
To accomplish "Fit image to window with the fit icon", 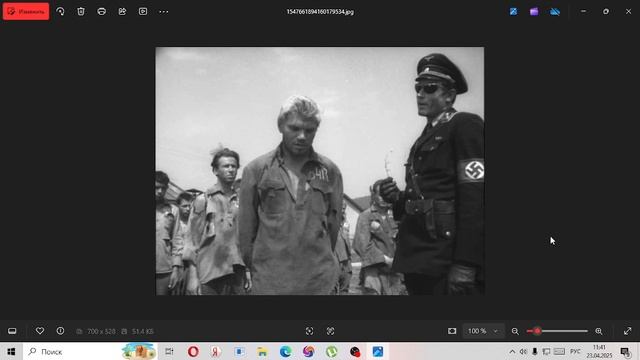I will [x=452, y=331].
